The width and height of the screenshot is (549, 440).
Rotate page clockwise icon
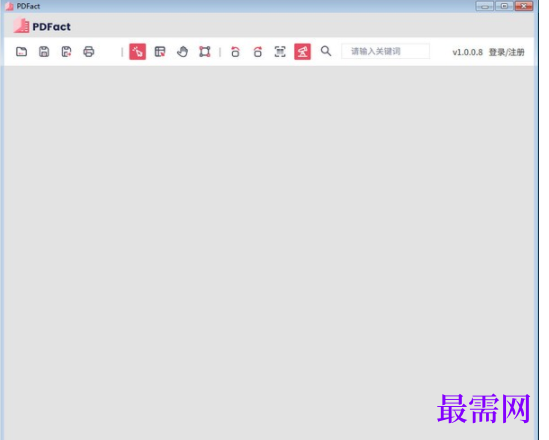pyautogui.click(x=258, y=52)
